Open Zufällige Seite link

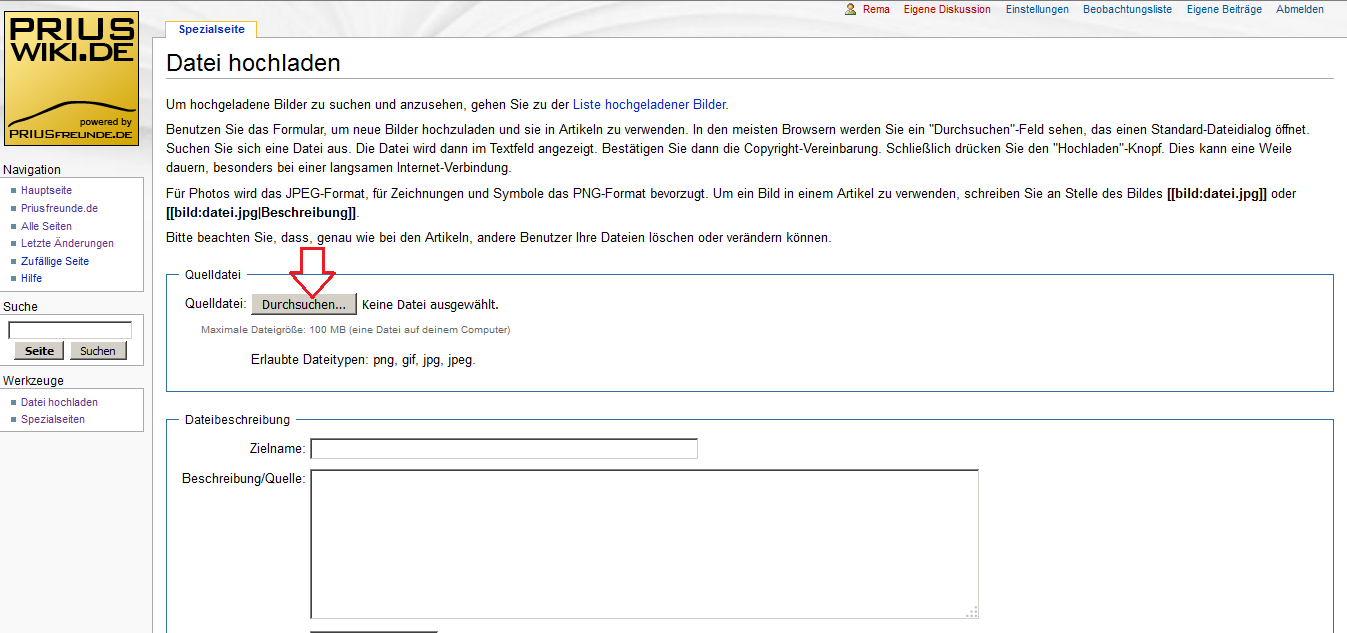[x=55, y=261]
